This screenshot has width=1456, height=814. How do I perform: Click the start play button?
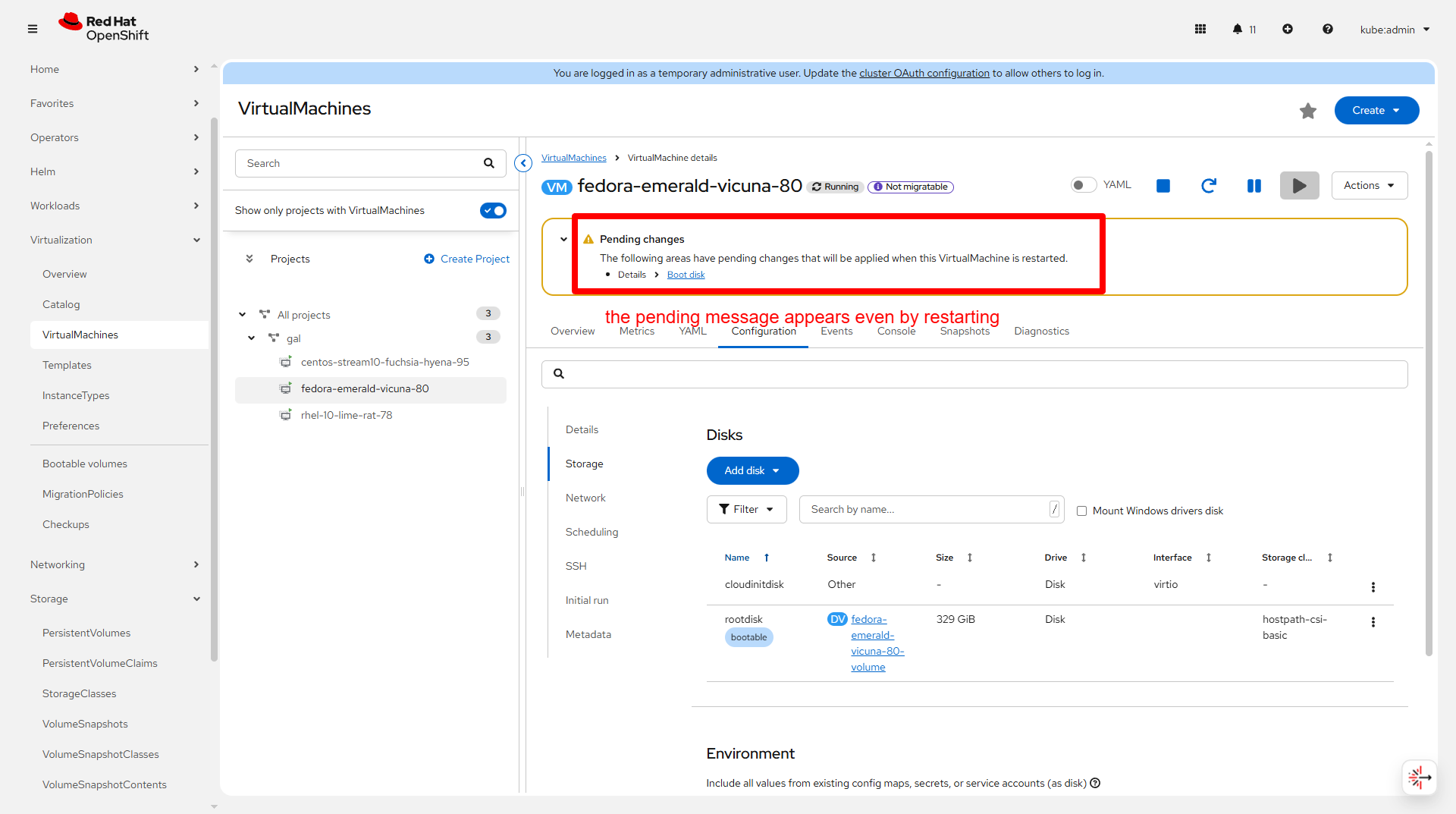(1300, 186)
